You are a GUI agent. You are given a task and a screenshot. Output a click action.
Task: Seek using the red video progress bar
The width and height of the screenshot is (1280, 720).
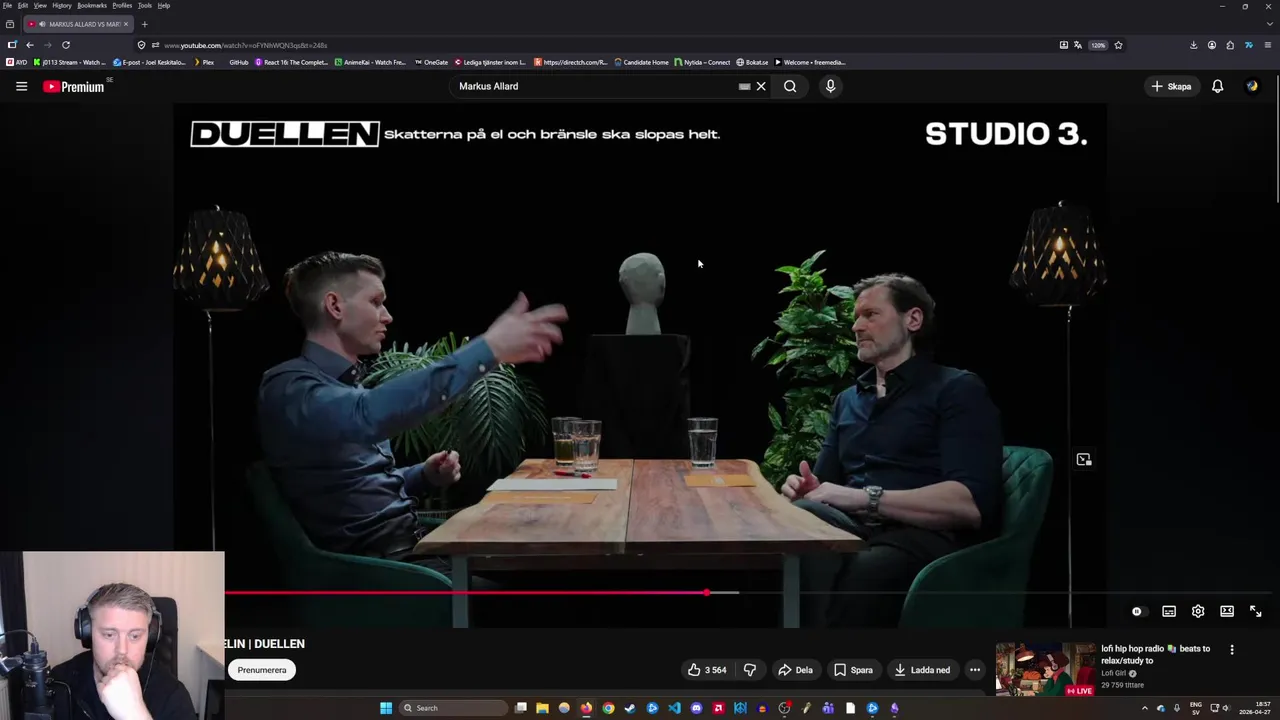[x=640, y=593]
